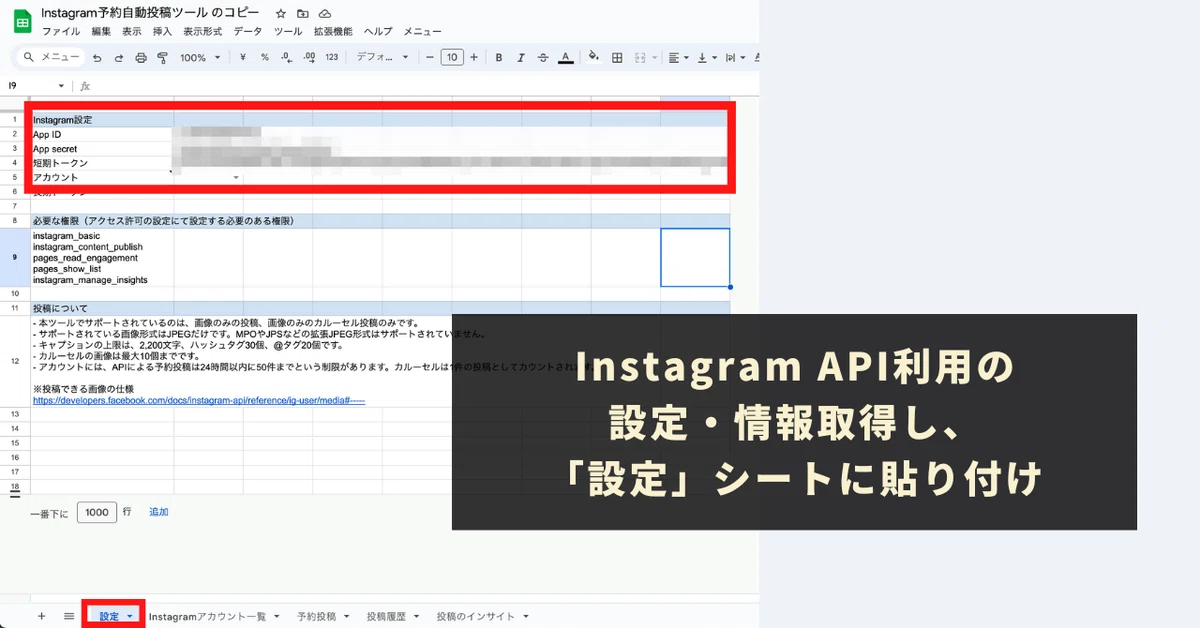Activate the paint format tool
This screenshot has height=628, width=1200.
coord(162,58)
